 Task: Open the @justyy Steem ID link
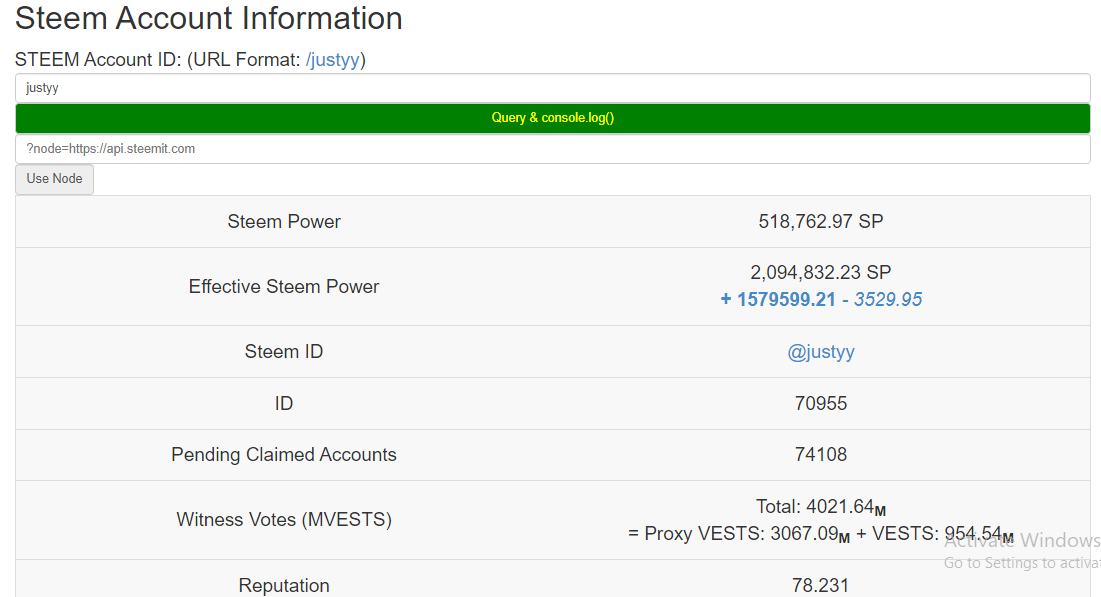(x=821, y=352)
